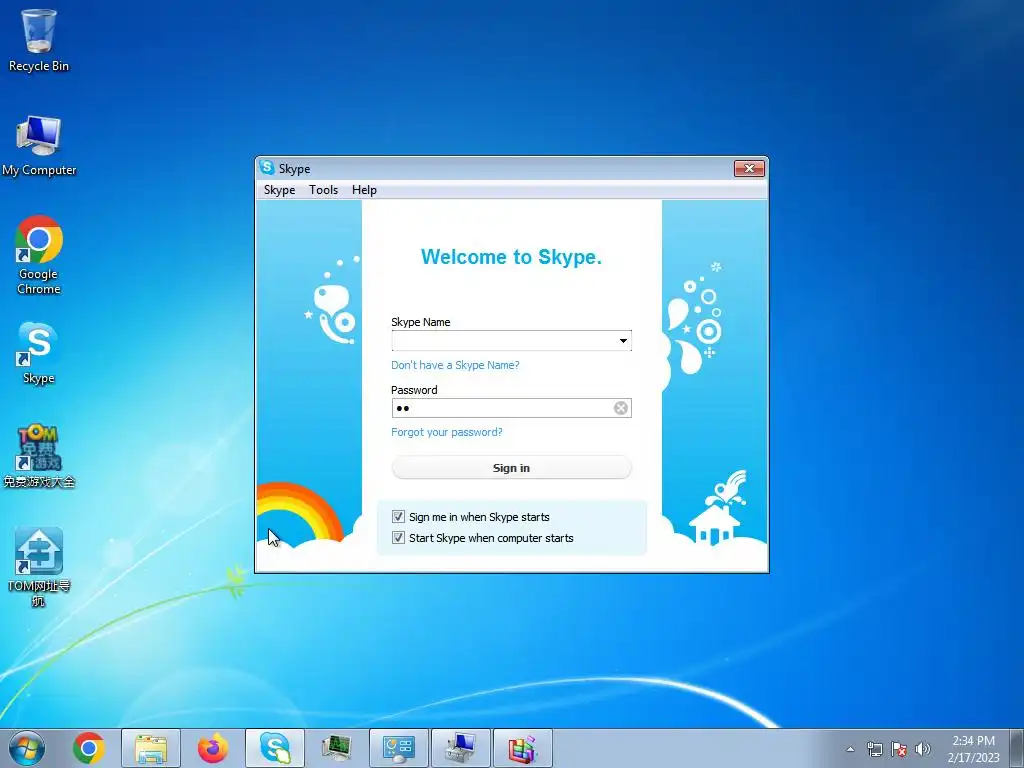Screen dimensions: 1024x768
Task: Toggle Start Skype when computer starts
Action: point(398,537)
